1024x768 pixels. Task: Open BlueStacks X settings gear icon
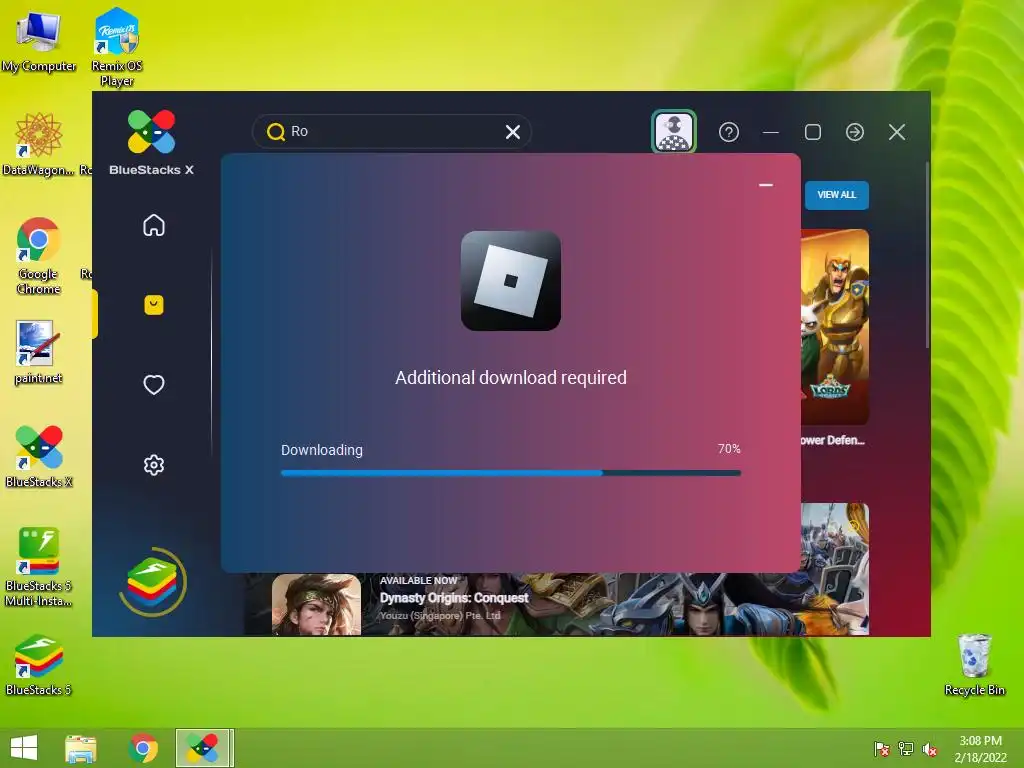(x=154, y=465)
